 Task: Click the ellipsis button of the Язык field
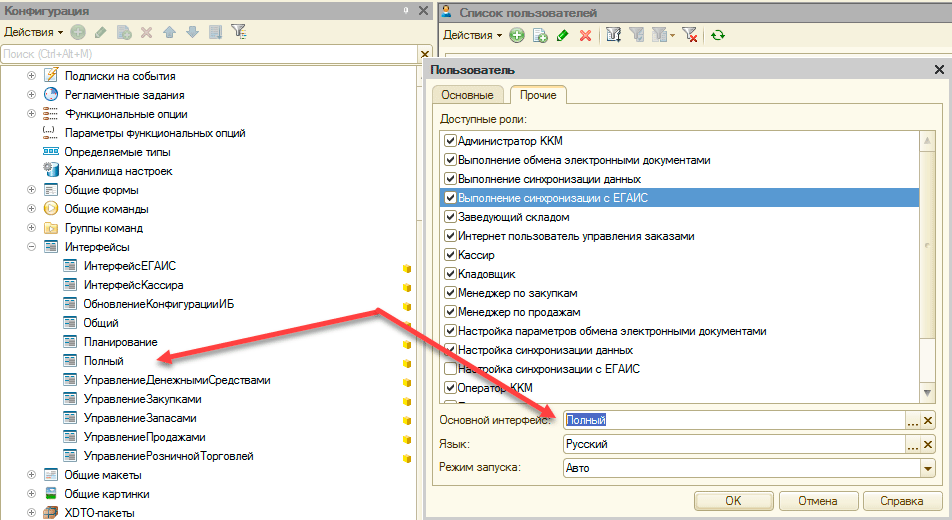913,445
